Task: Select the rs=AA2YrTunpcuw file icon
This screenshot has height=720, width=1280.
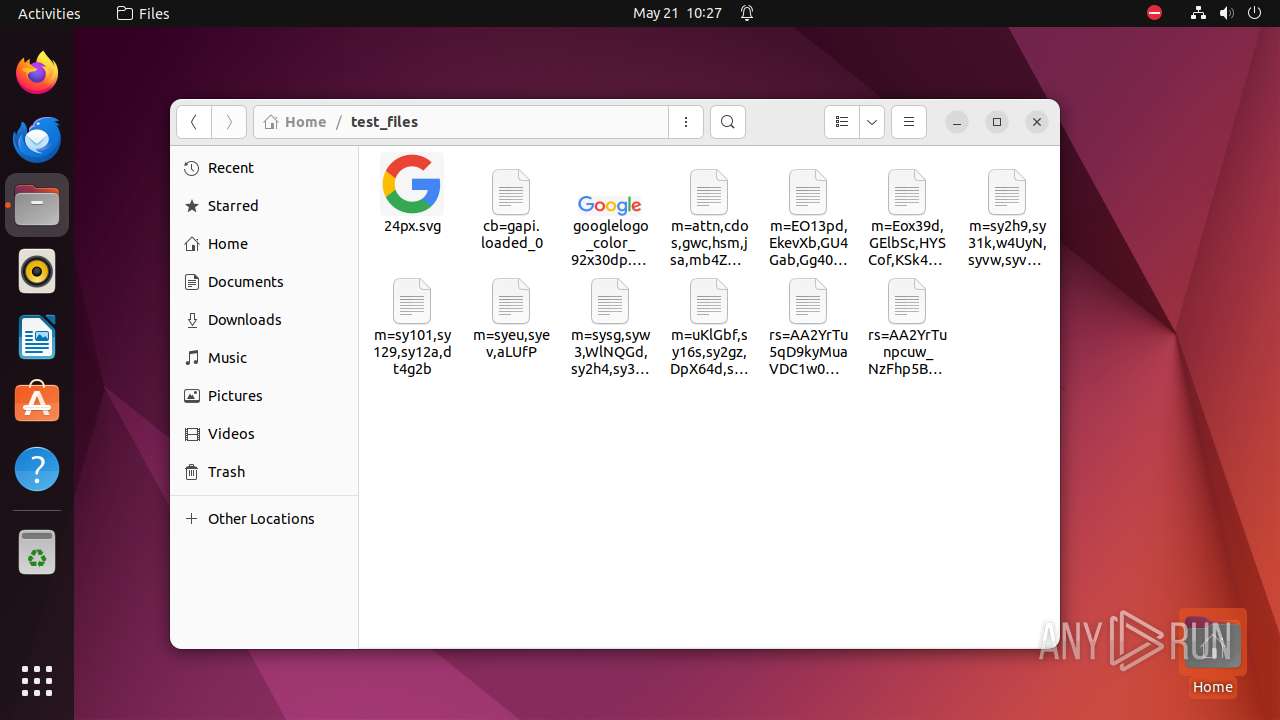Action: pos(907,301)
